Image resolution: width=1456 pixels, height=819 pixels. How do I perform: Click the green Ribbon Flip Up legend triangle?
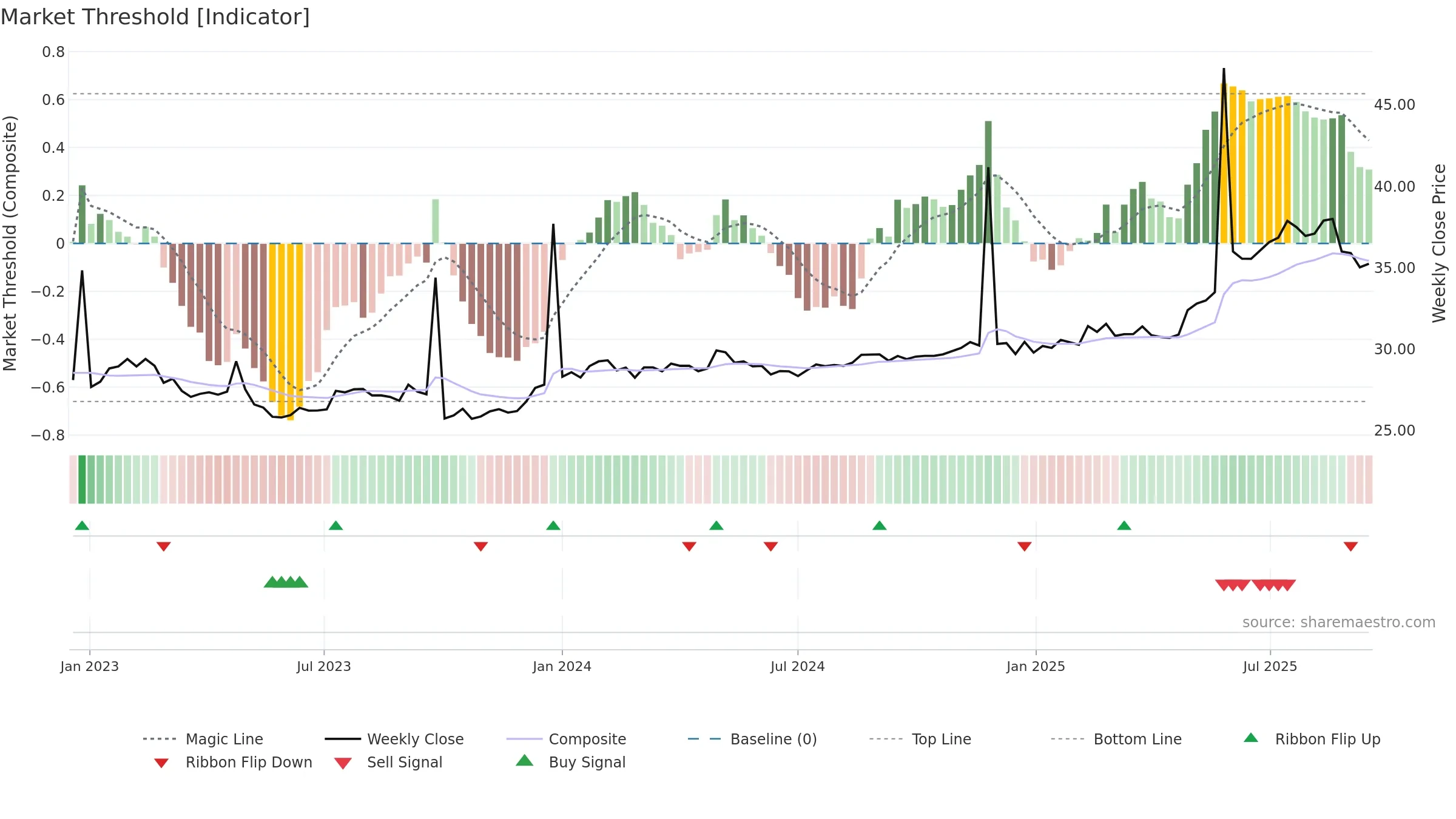click(x=1251, y=738)
